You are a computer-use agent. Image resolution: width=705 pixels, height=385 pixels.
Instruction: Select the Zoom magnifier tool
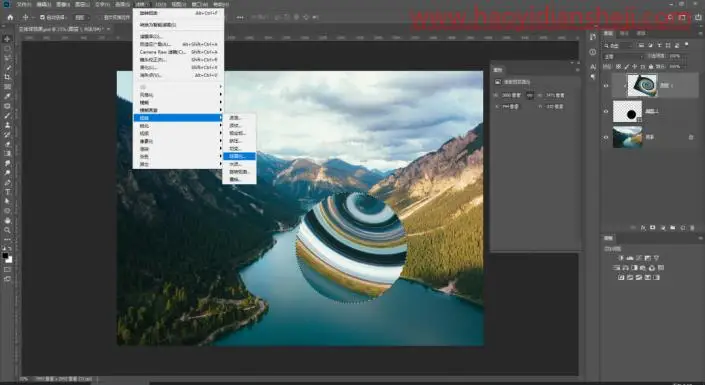click(7, 230)
